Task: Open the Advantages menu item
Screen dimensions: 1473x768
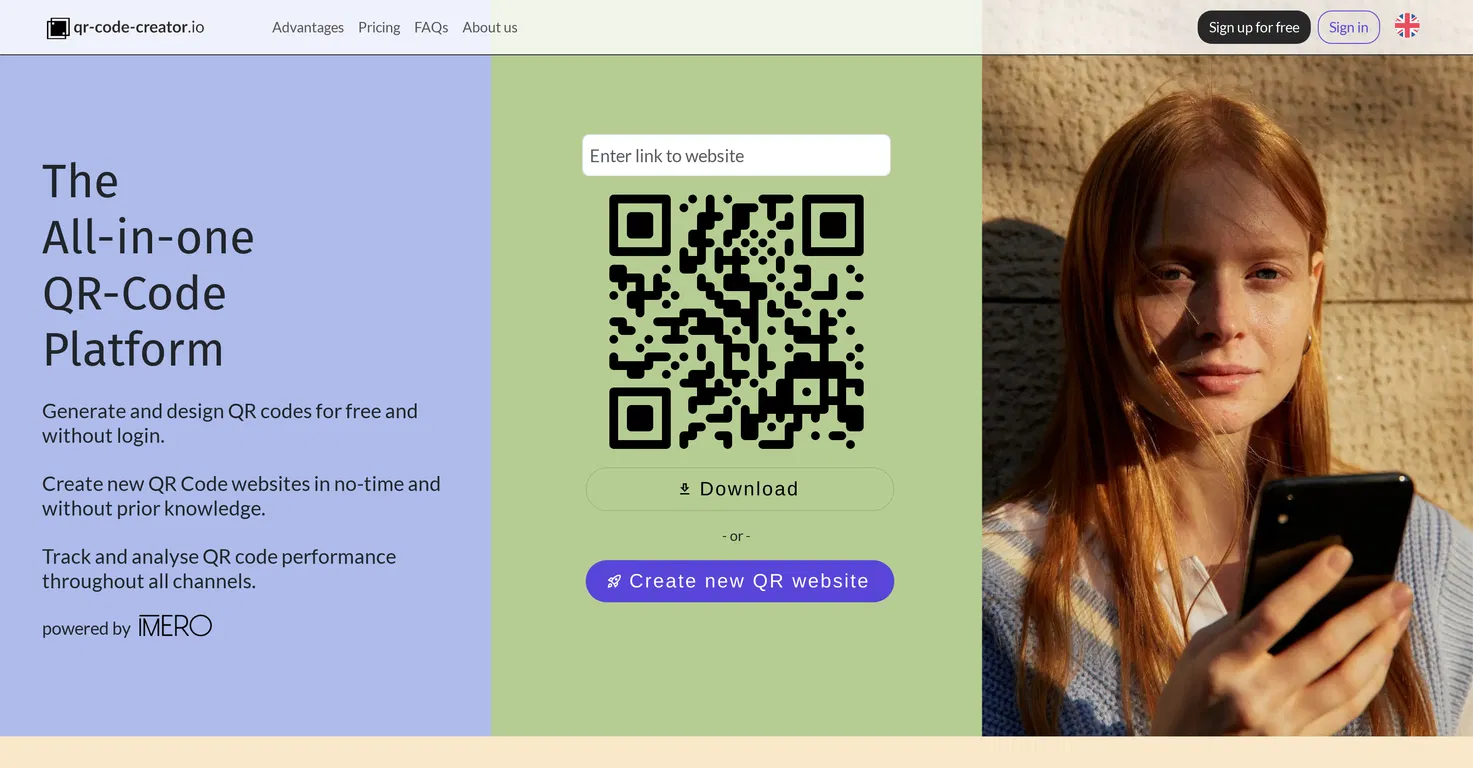Action: pos(308,27)
